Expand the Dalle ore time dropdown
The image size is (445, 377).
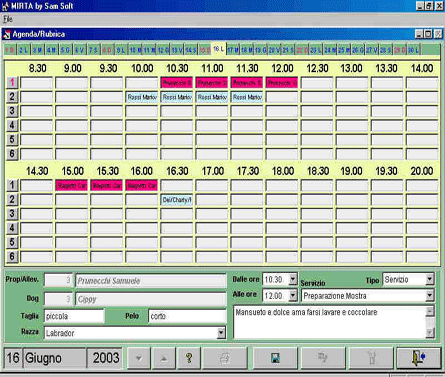293,279
